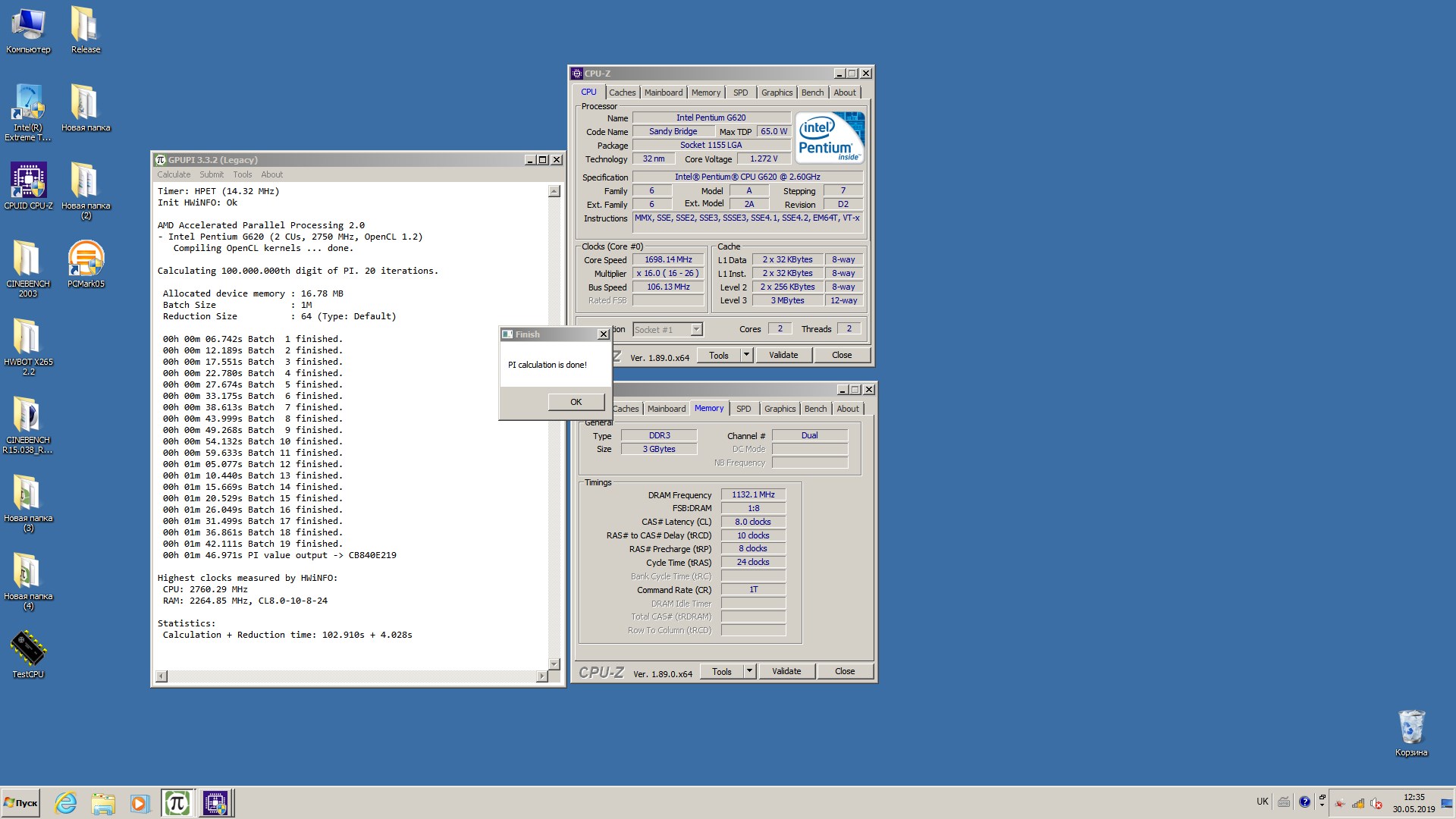The width and height of the screenshot is (1456, 819).
Task: Open the Компьютер desktop icon
Action: [x=28, y=30]
